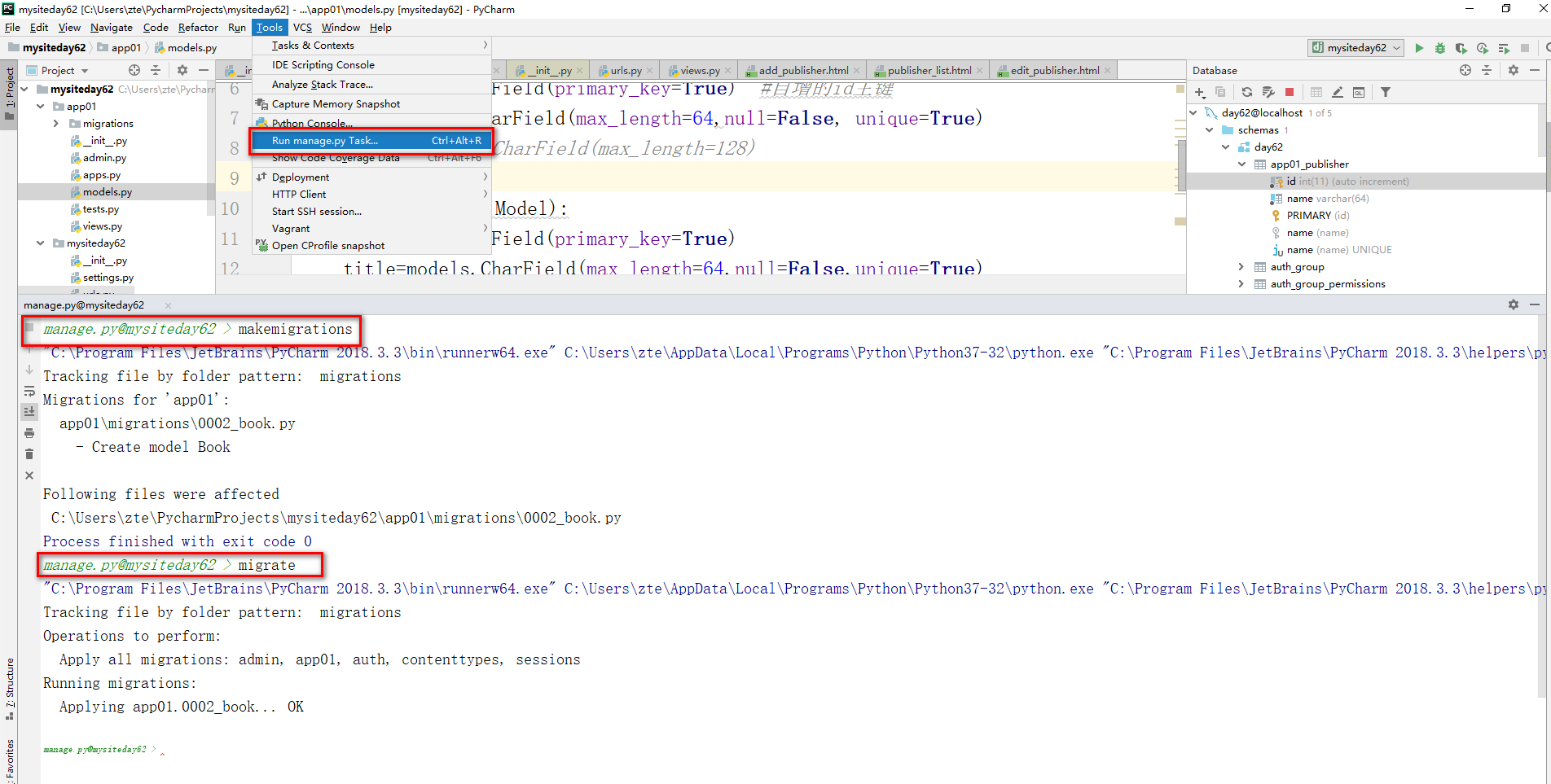Expand the auth_group table node
Image resolution: width=1551 pixels, height=784 pixels.
tap(1241, 267)
